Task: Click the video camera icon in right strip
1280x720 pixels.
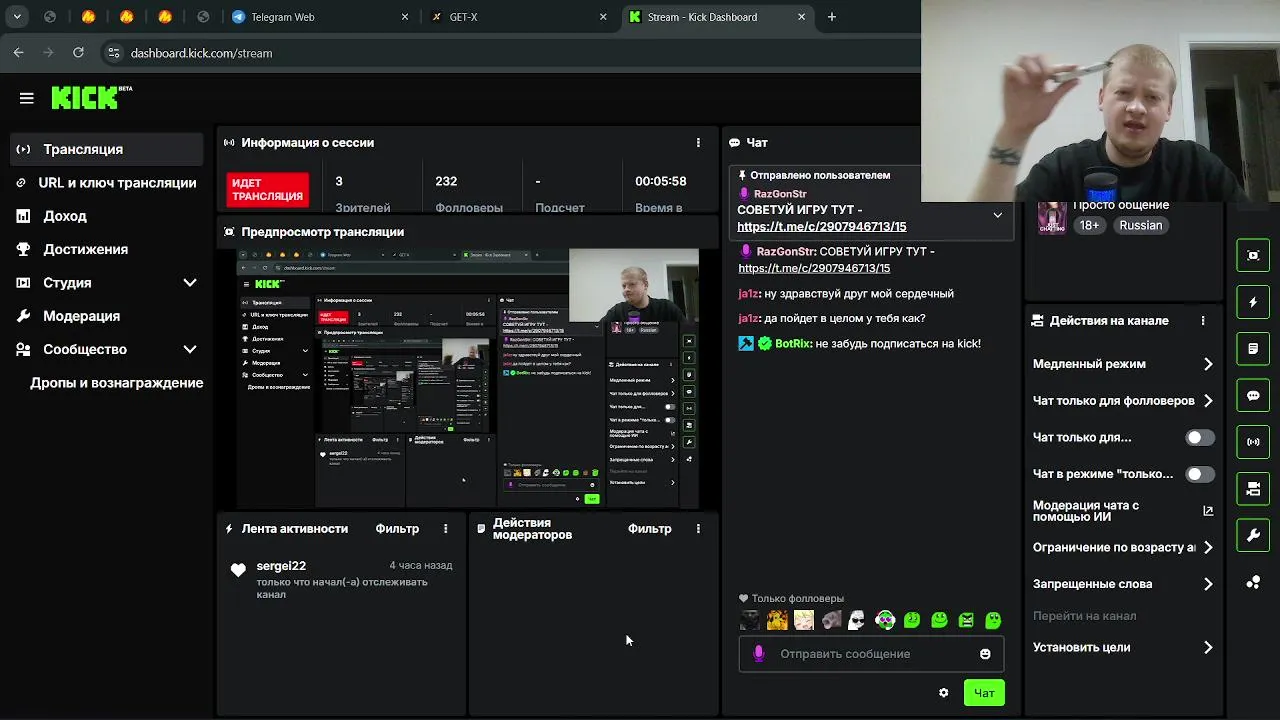Action: tap(1253, 489)
